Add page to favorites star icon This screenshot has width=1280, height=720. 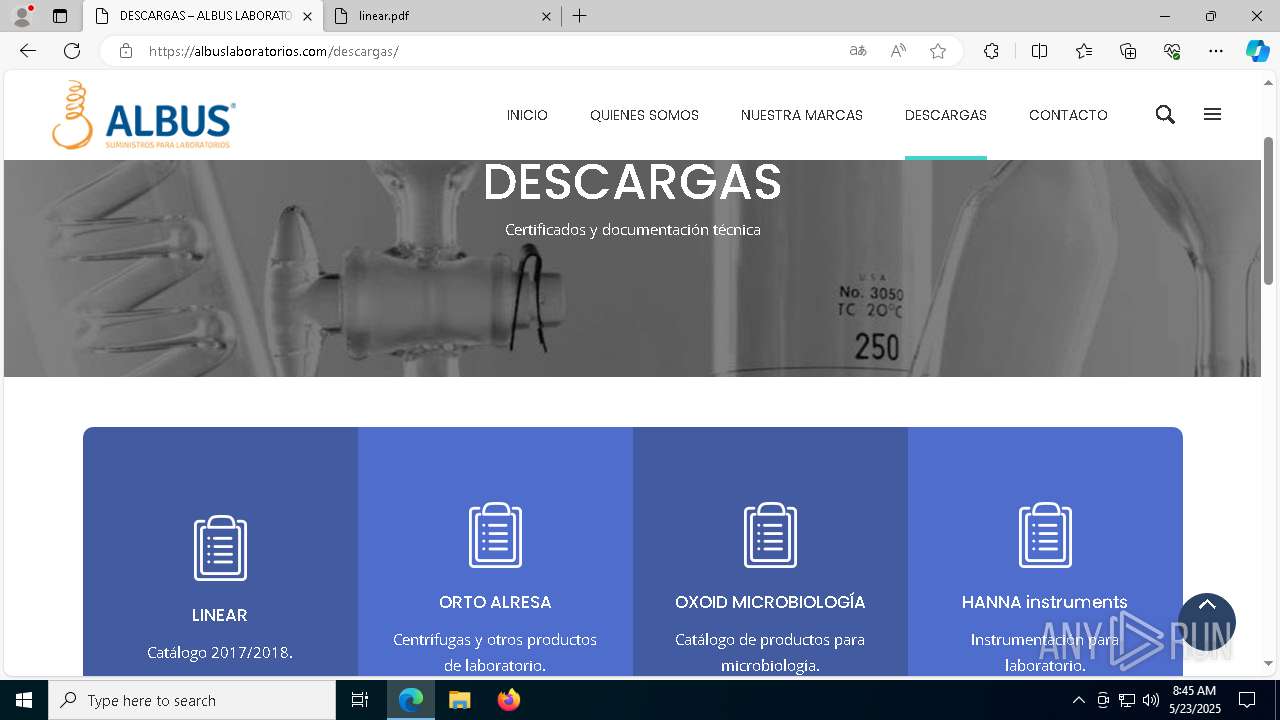[x=938, y=51]
